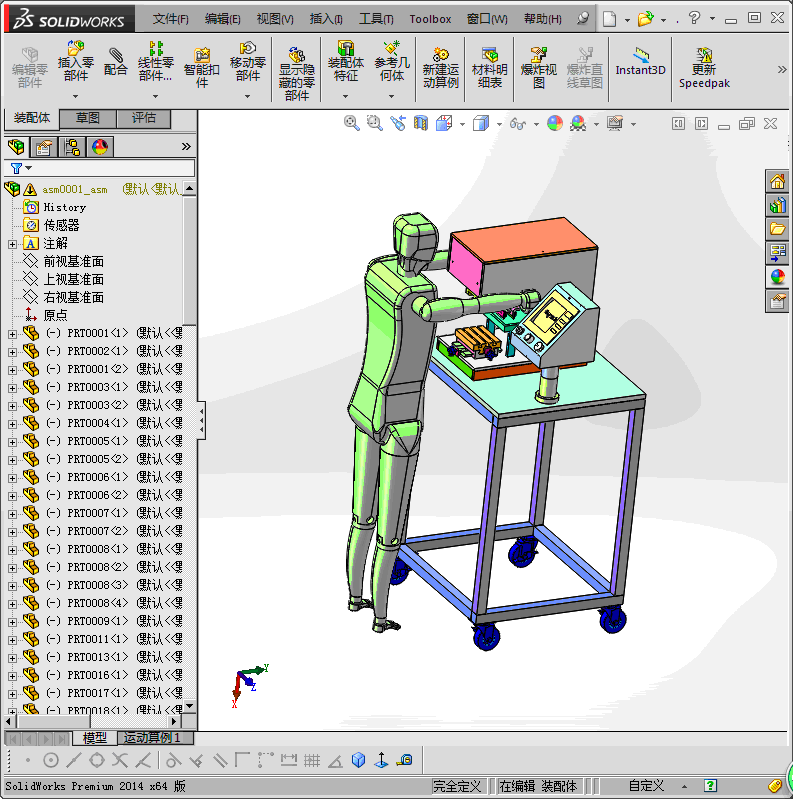
Task: Click the 更新 Speedpak button
Action: coord(704,67)
